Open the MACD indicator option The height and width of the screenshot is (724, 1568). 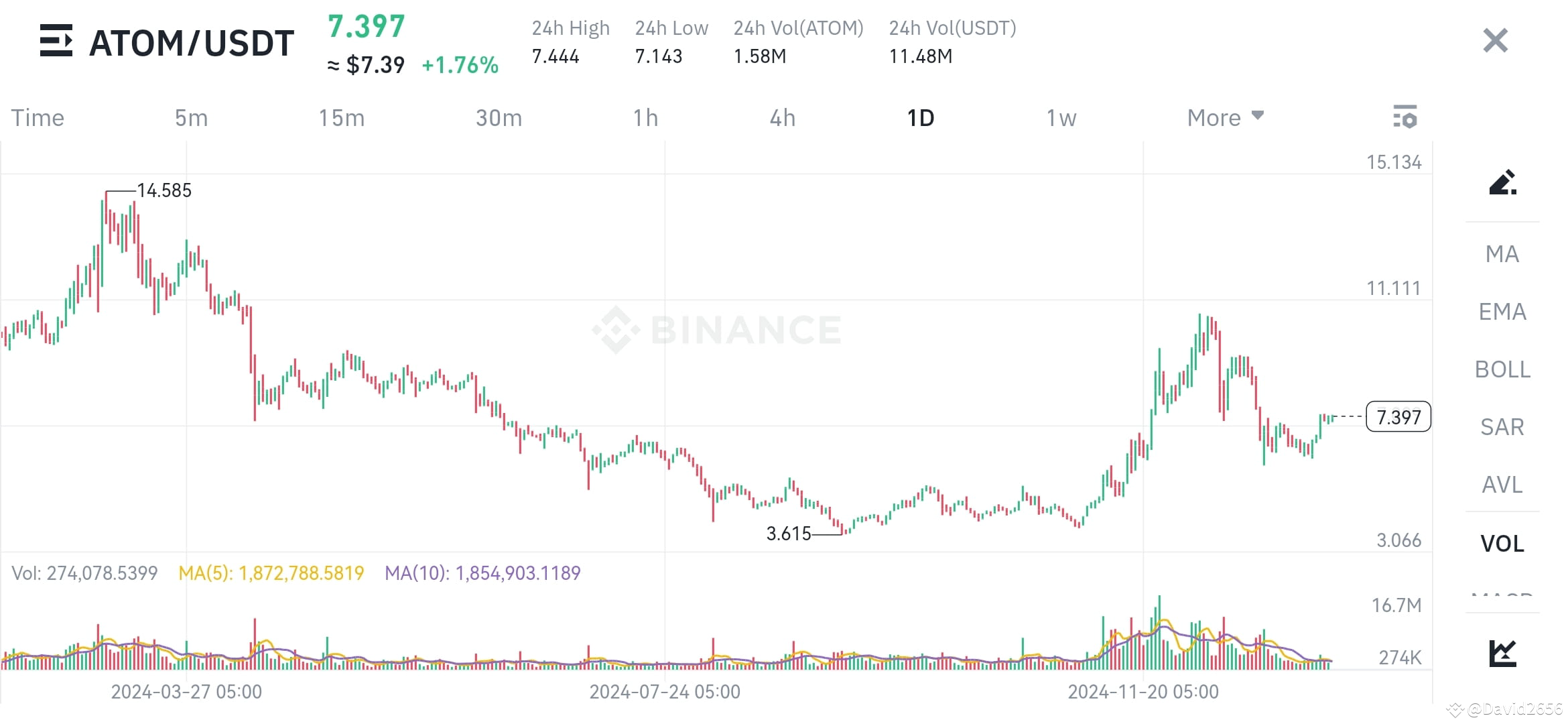1502,595
